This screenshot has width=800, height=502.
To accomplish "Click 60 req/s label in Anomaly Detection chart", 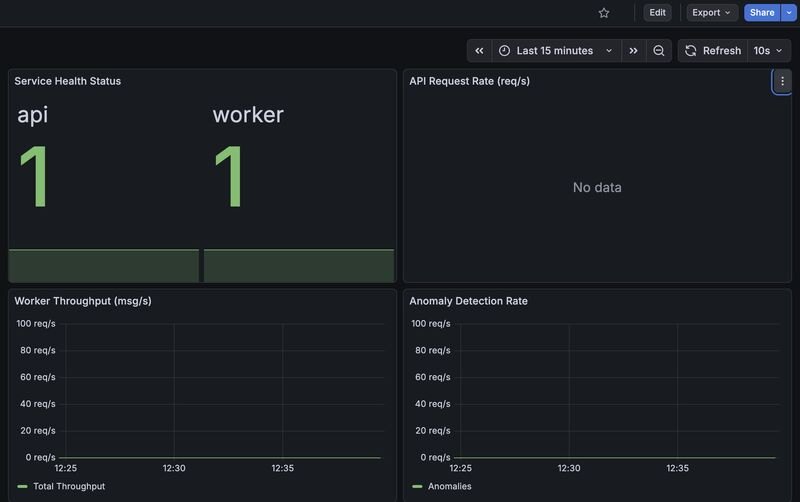I will pos(433,377).
